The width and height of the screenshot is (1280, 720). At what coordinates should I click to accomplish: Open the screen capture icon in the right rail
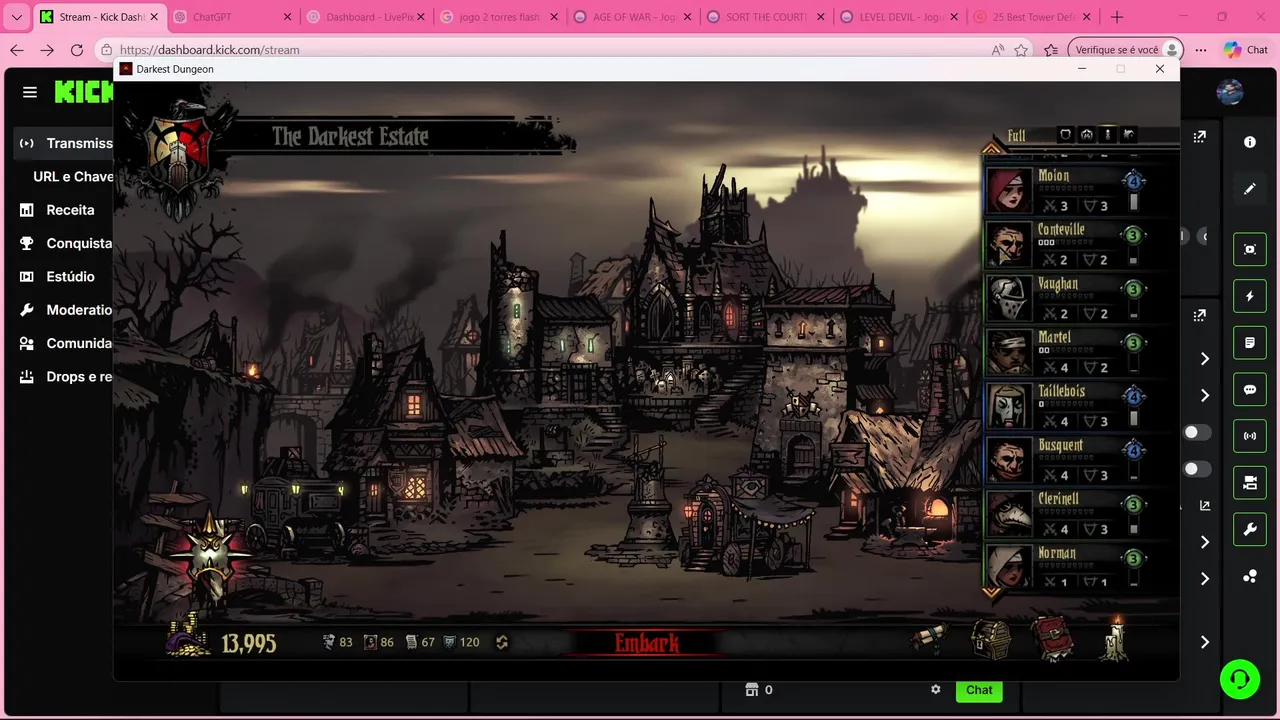coord(1249,249)
